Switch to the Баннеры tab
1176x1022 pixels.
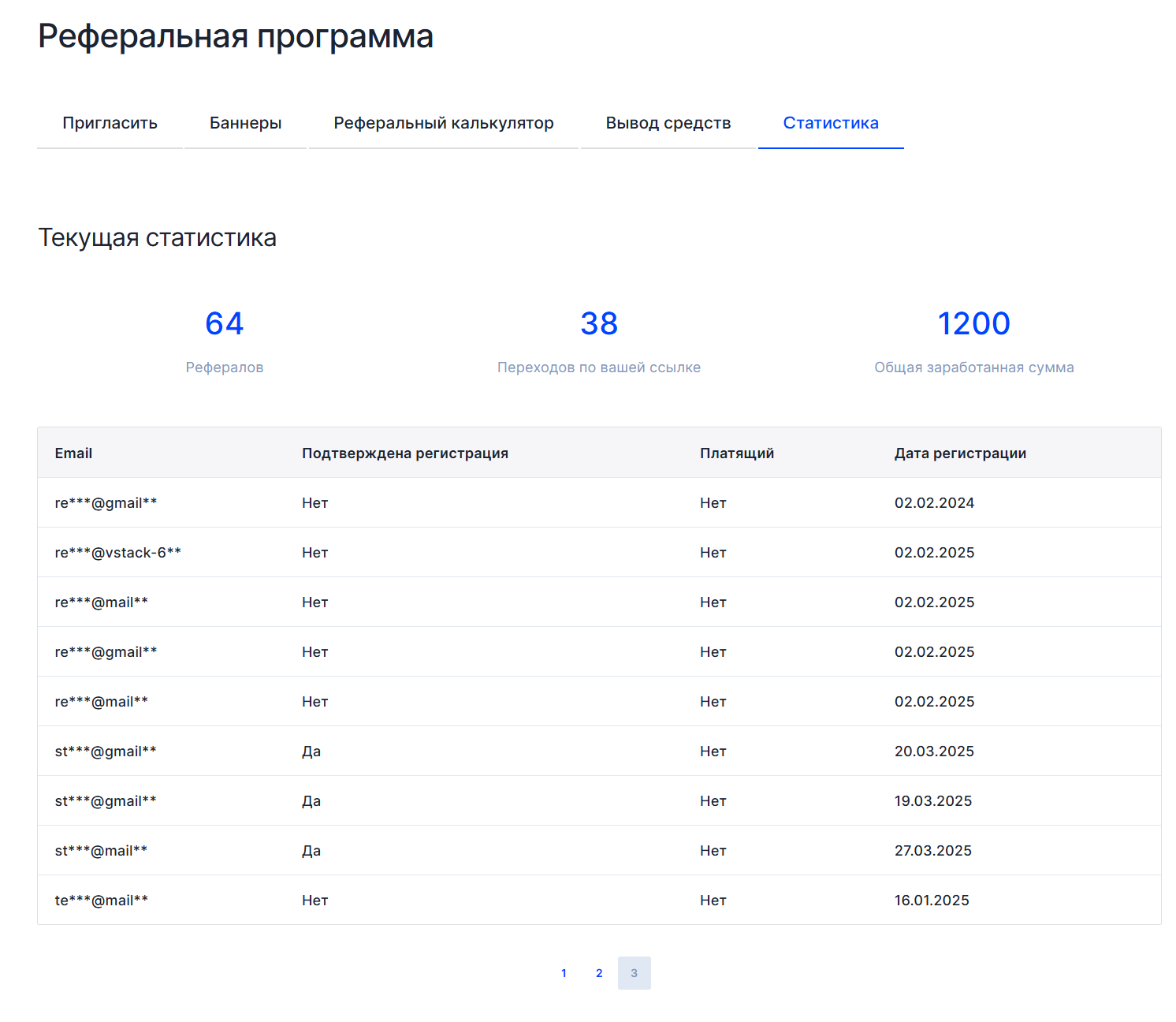click(245, 123)
